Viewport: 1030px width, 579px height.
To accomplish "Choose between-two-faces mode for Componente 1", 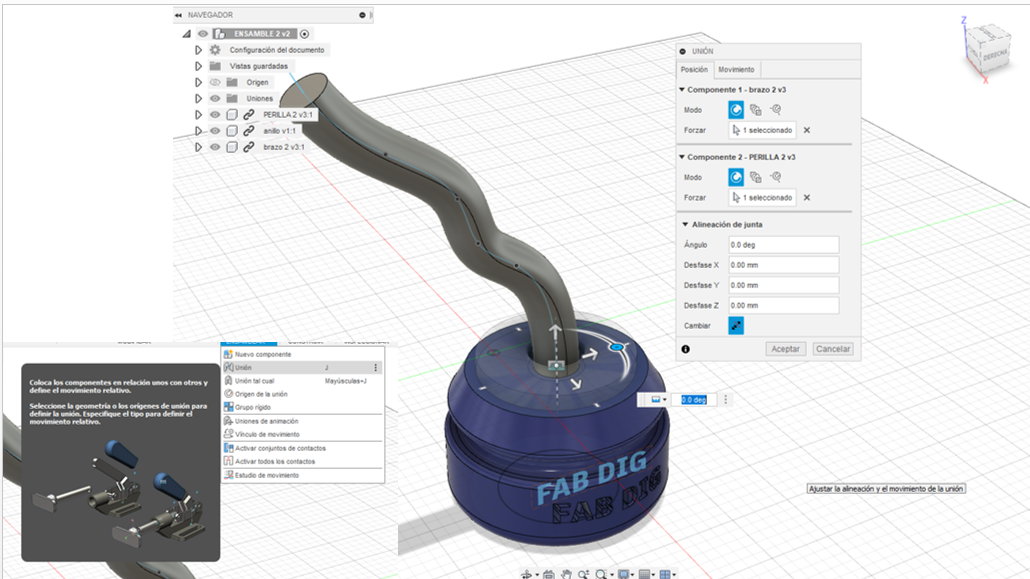I will [755, 110].
